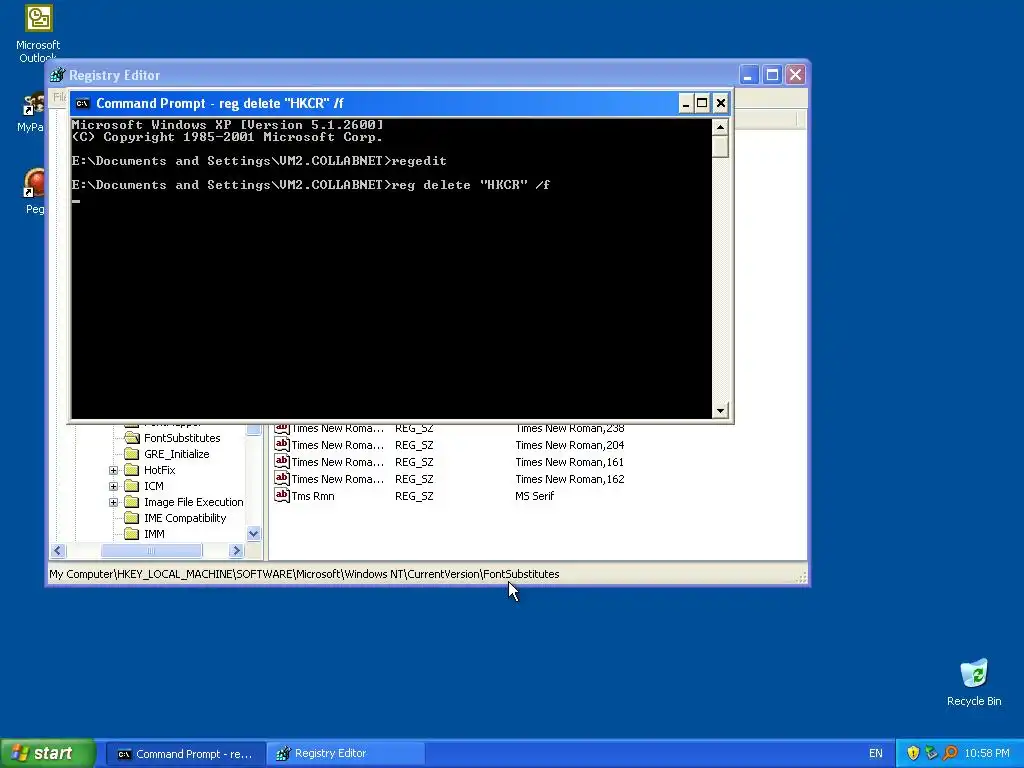1024x768 pixels.
Task: Click the Registry Editor title bar icon
Action: point(57,75)
